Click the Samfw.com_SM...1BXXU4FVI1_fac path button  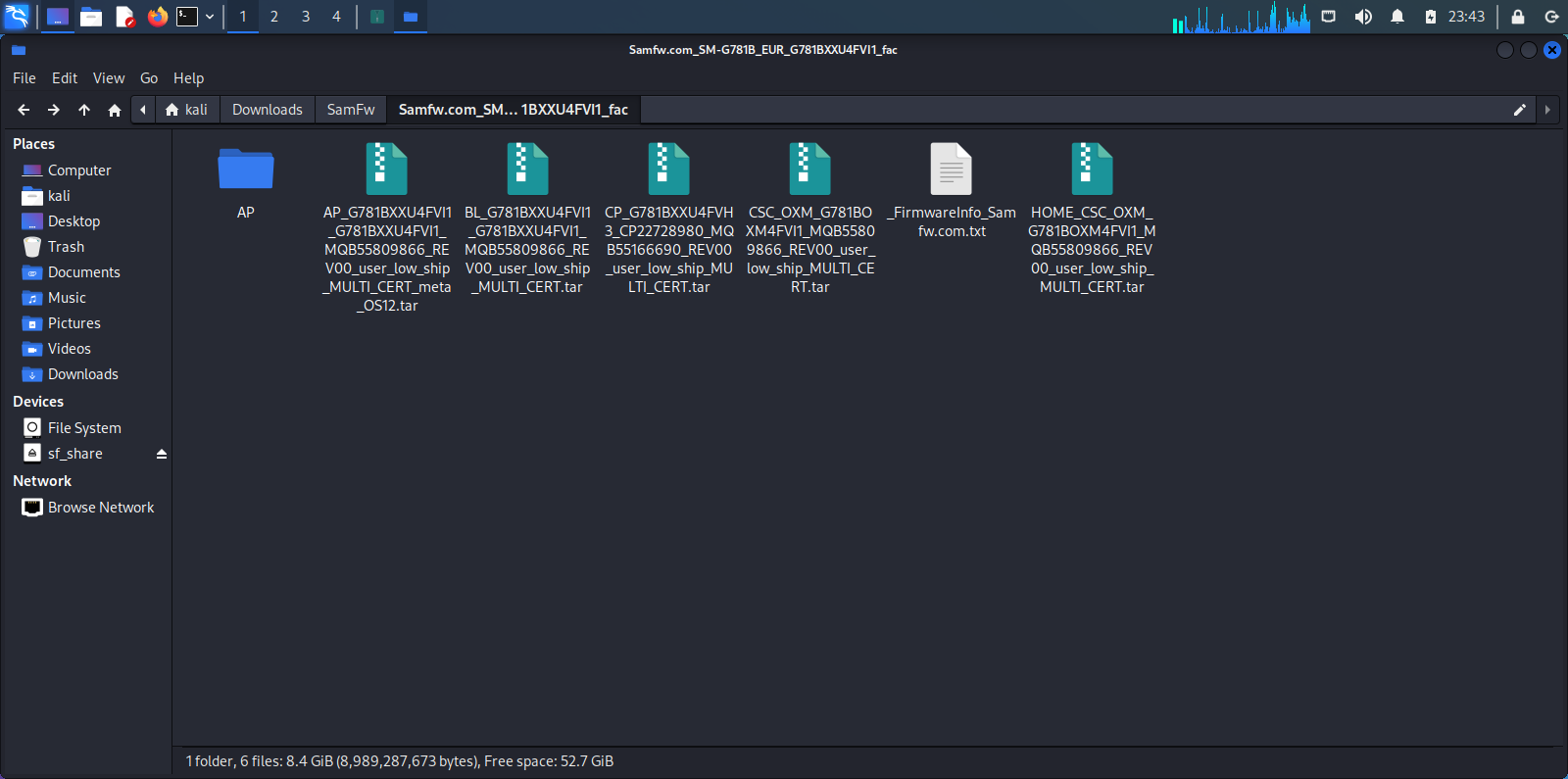pos(514,110)
